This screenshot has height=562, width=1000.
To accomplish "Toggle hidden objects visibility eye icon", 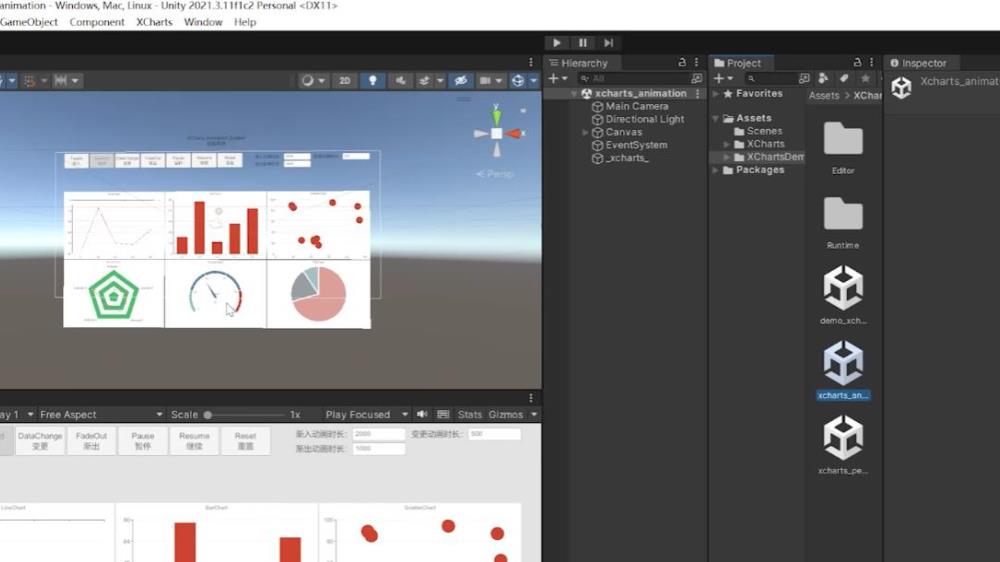I will (460, 80).
